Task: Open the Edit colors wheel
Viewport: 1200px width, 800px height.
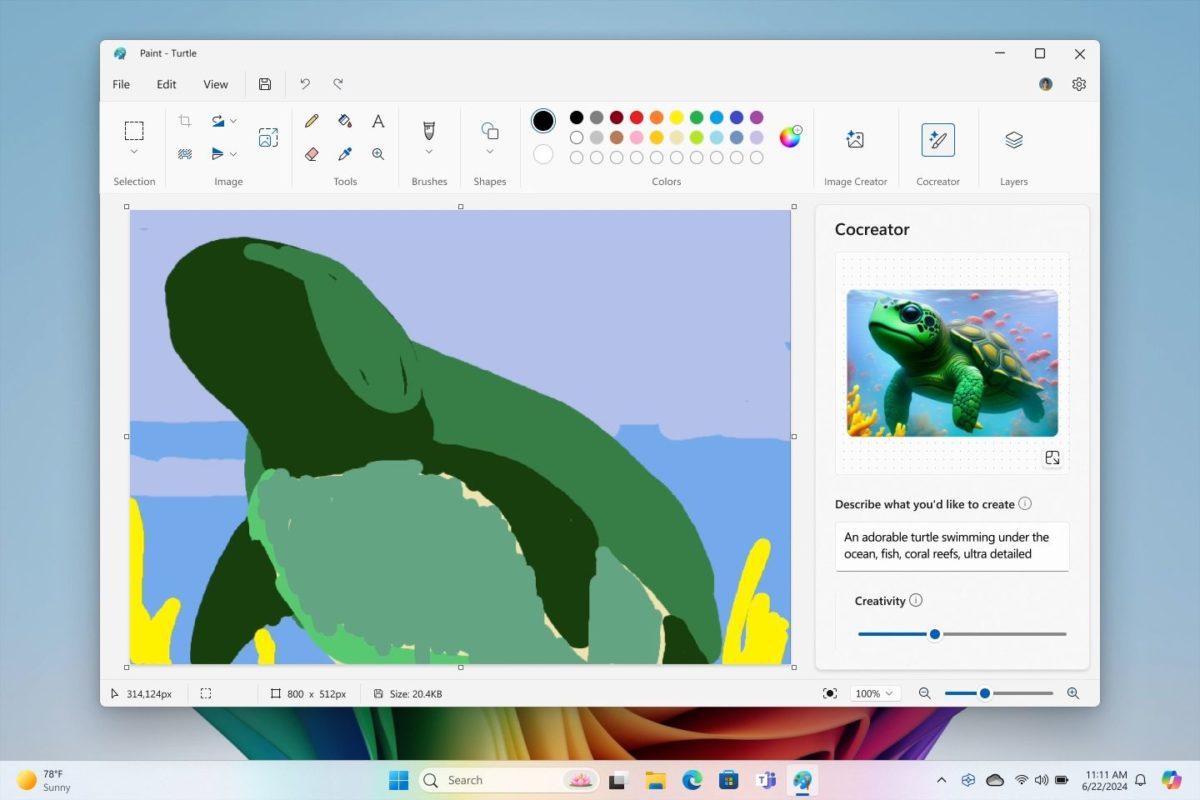Action: point(790,137)
